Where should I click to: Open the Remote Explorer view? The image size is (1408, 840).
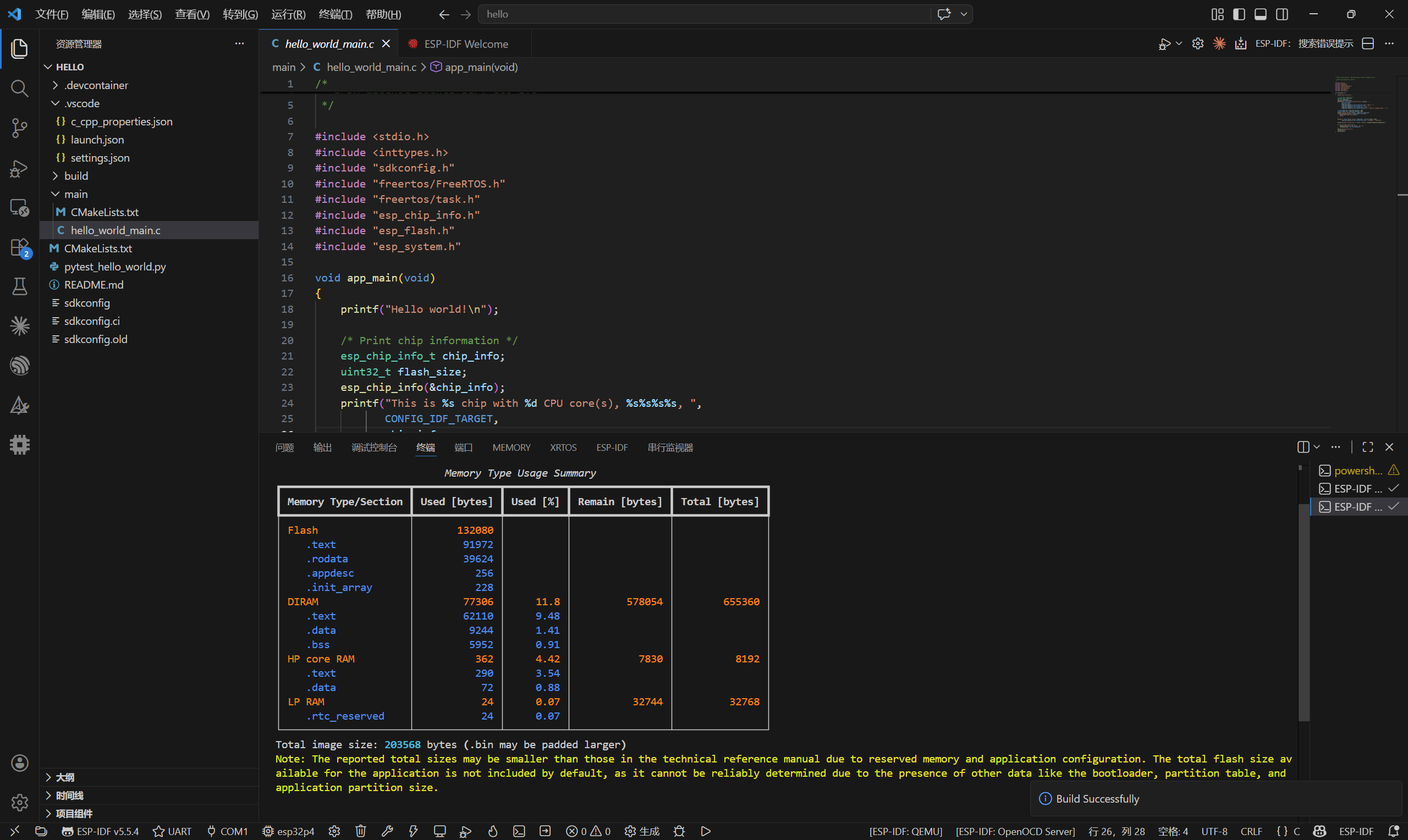click(19, 208)
